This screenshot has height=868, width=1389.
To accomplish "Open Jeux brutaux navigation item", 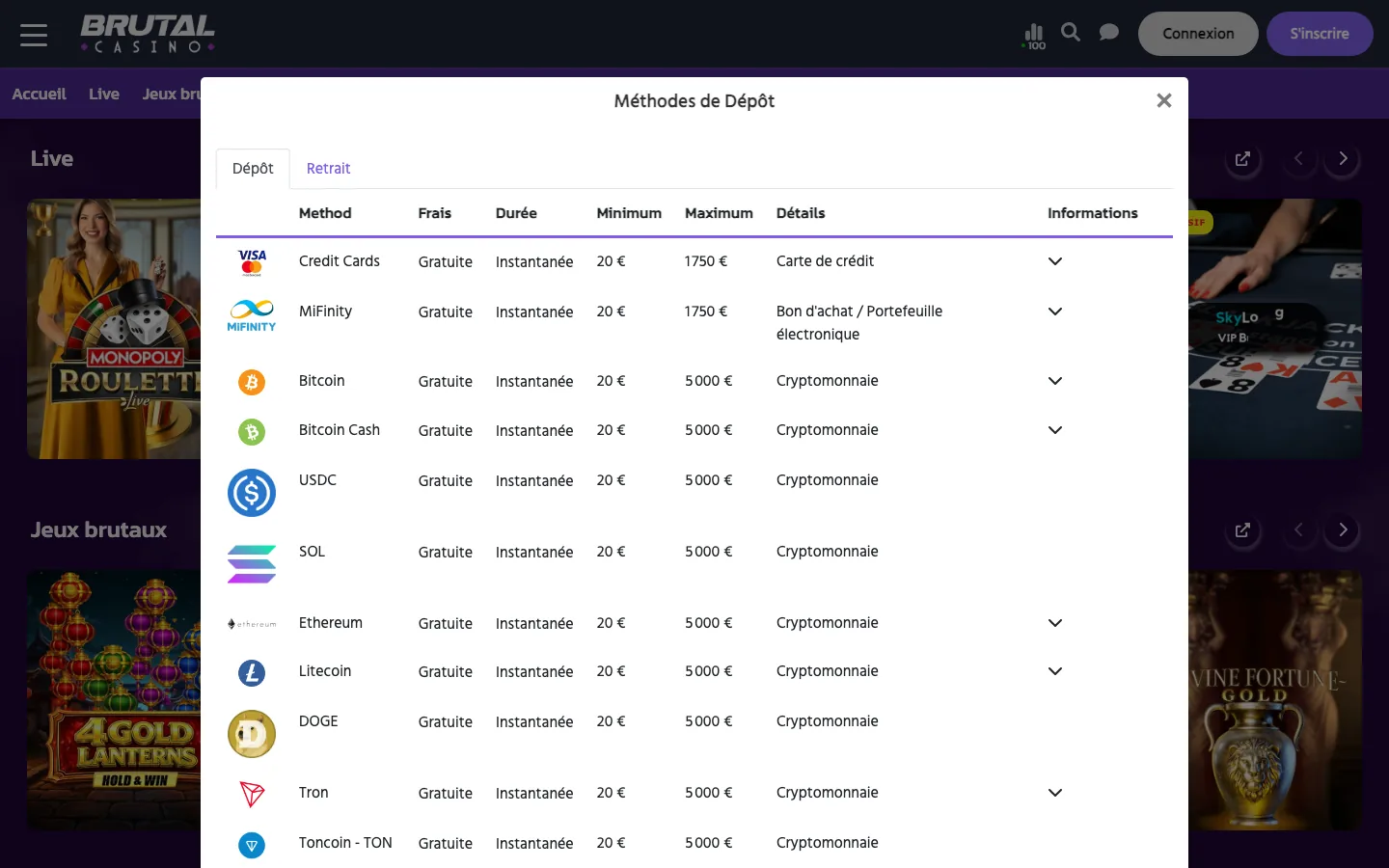I will 172,94.
